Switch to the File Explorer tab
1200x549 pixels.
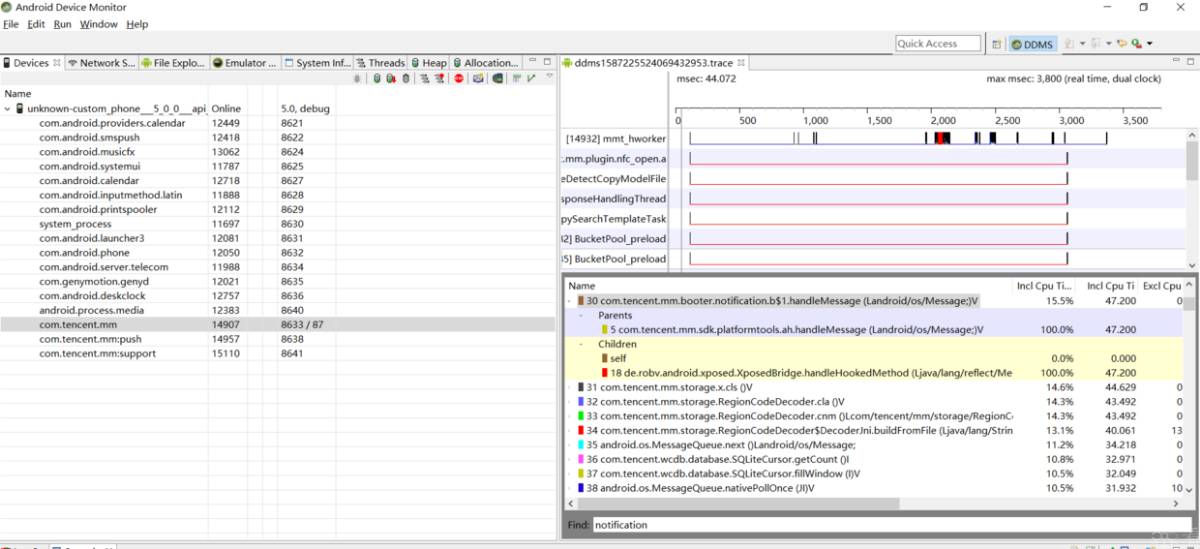click(173, 62)
